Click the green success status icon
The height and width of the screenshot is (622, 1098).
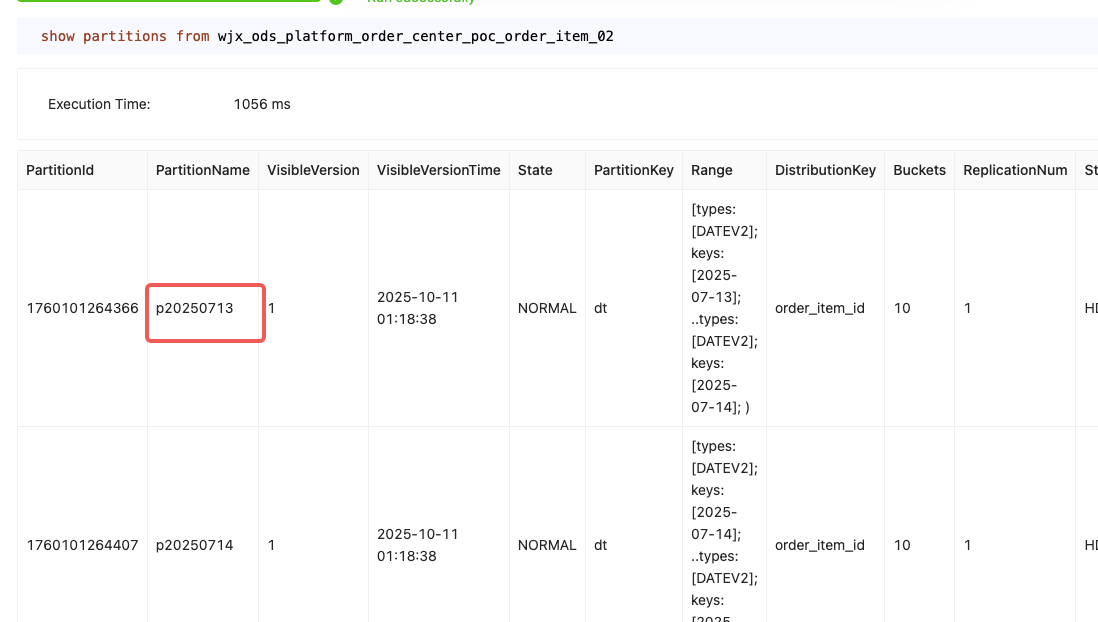tap(336, 1)
